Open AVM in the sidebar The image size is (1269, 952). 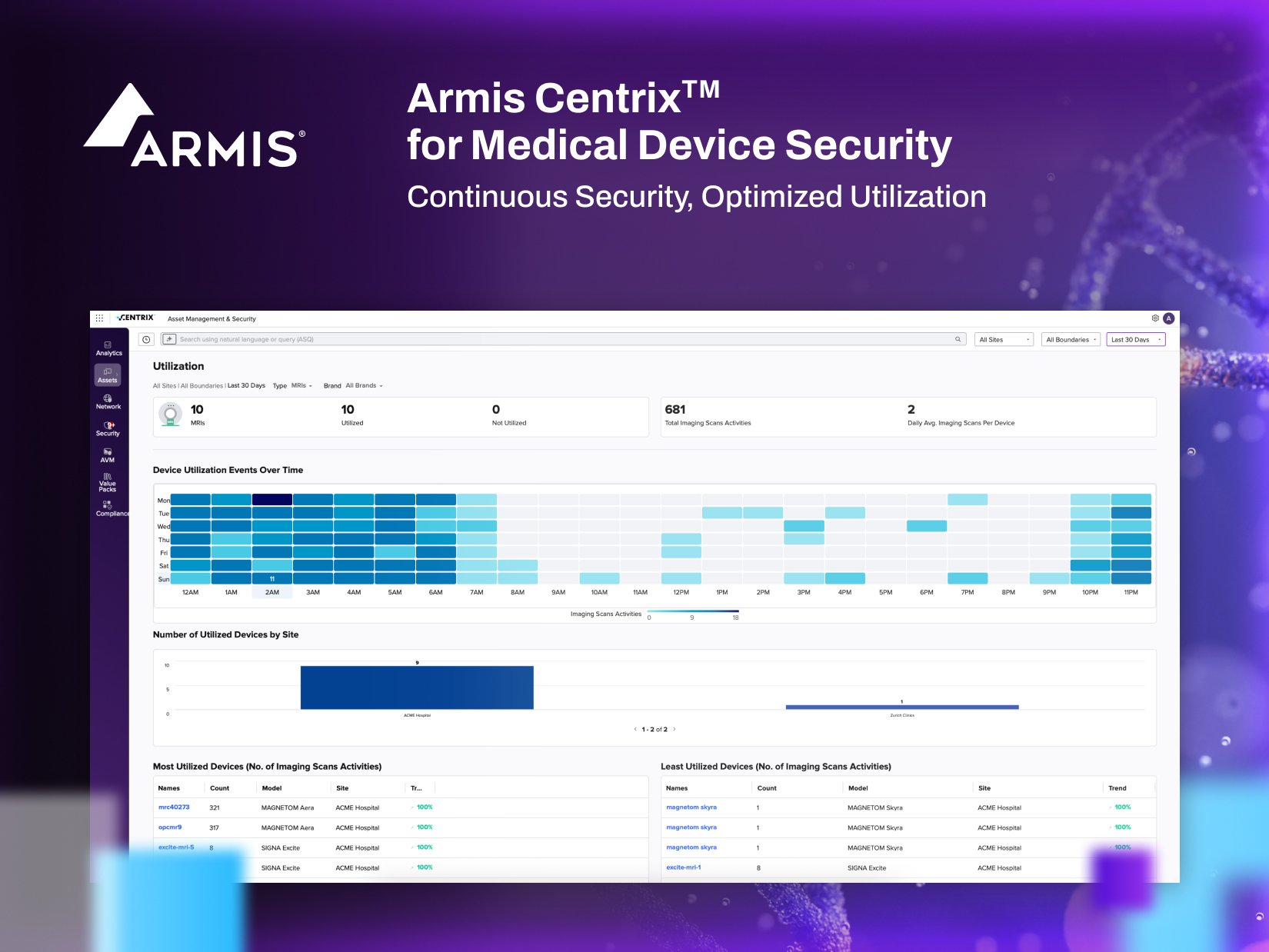108,455
